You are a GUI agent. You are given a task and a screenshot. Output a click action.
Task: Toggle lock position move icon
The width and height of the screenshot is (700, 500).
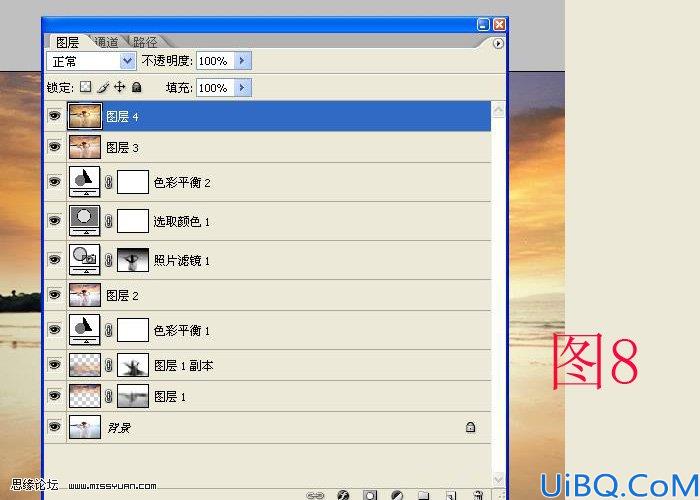coord(120,87)
